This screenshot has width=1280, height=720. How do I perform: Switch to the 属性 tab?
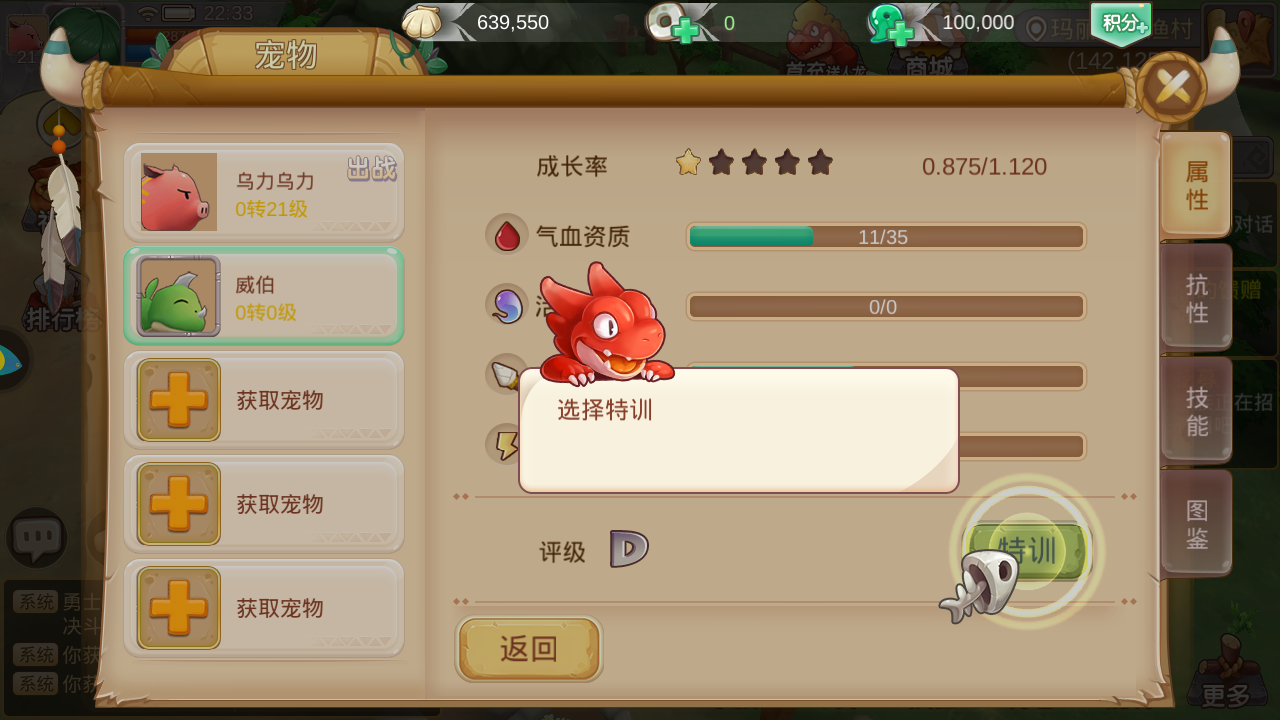(1196, 185)
